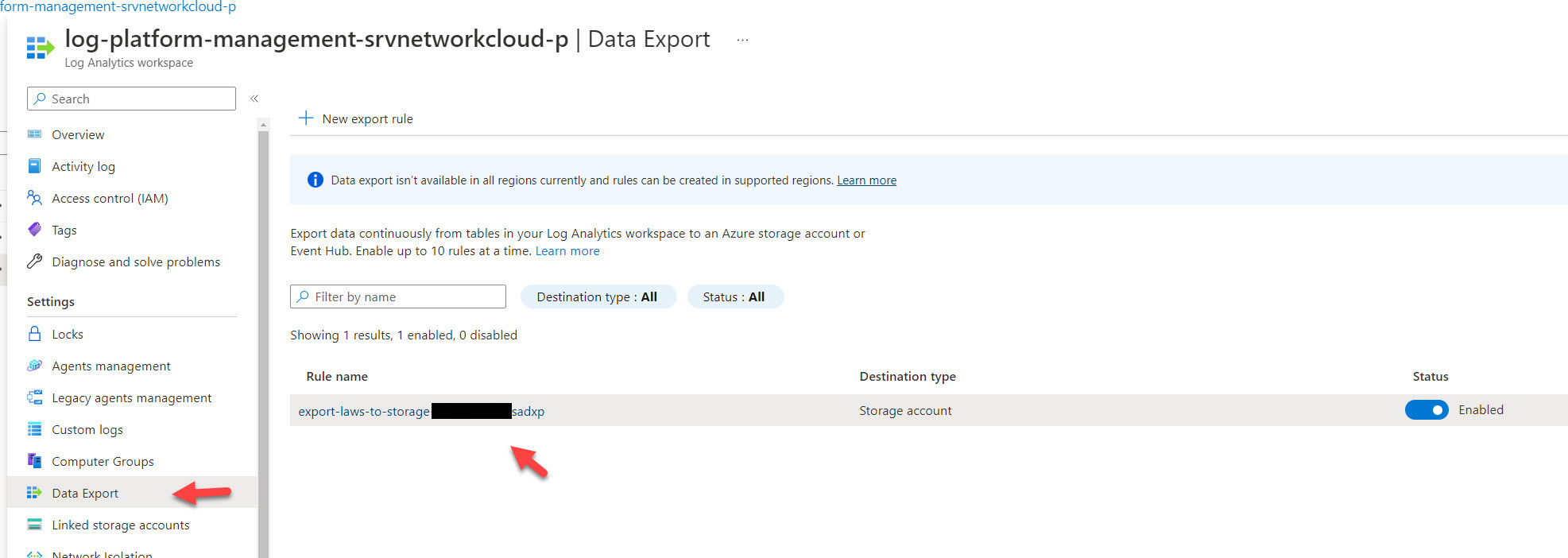
Task: Click the Linked storage accounts icon
Action: (34, 525)
